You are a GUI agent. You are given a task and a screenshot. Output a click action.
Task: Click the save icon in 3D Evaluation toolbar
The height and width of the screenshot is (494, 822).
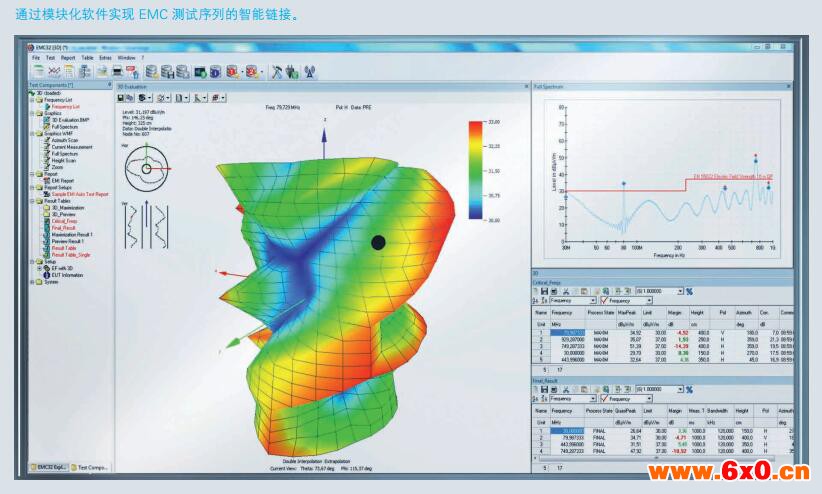(120, 98)
